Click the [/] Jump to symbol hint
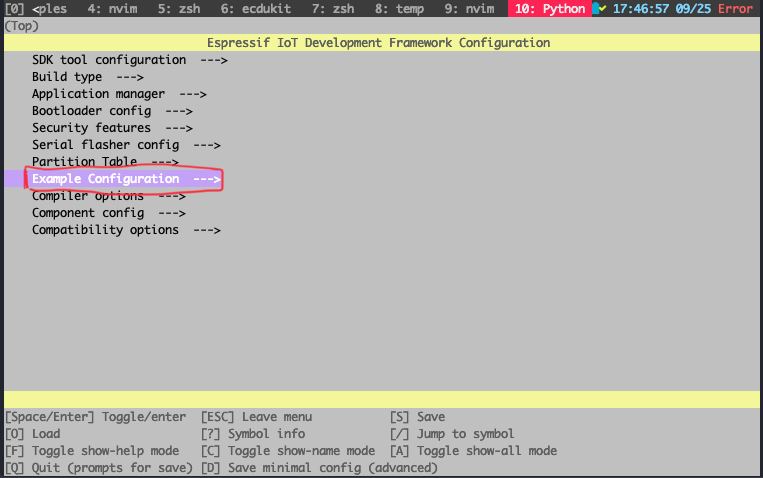Viewport: 763px width, 478px height. tap(452, 434)
